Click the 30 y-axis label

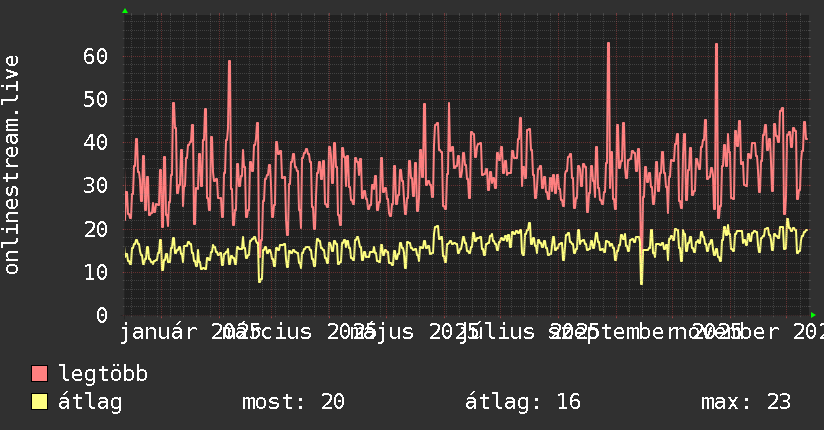[95, 186]
